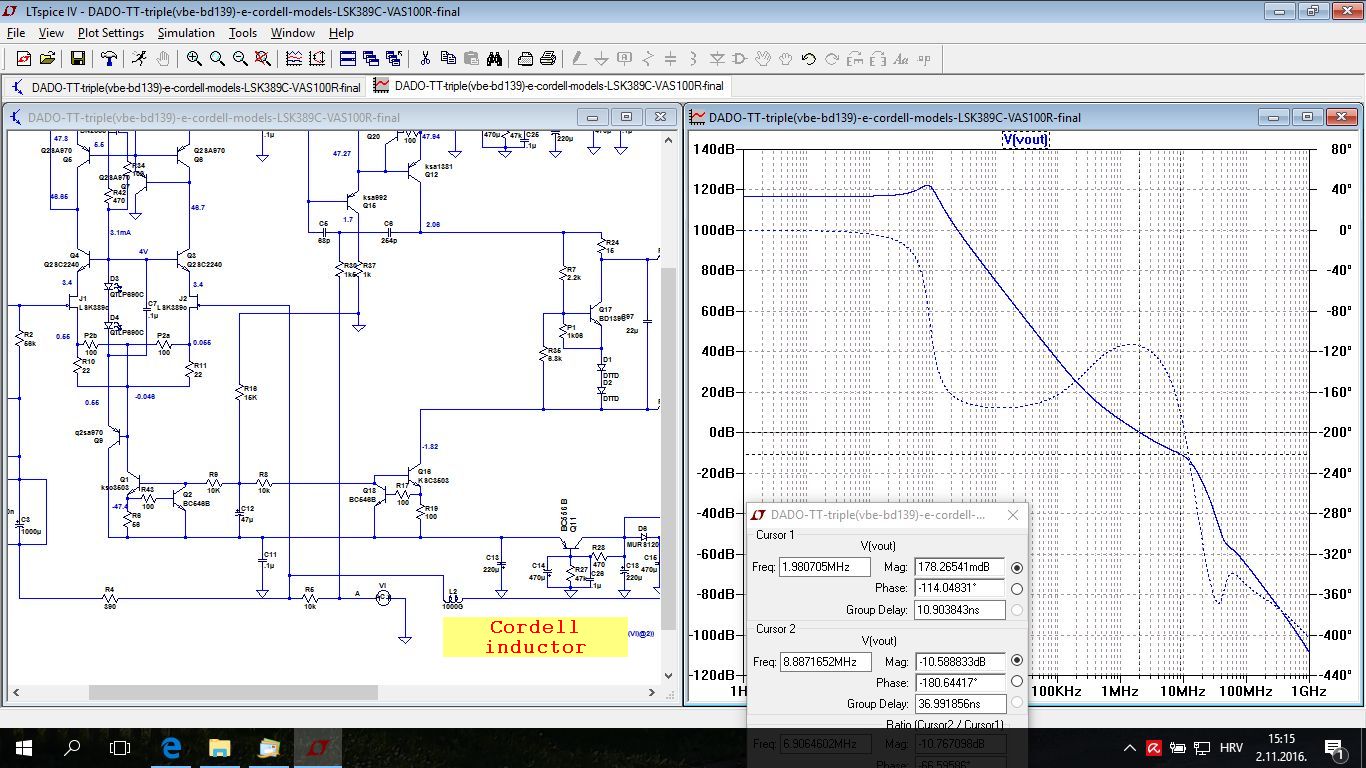
Task: Click the Cursor 2 Freq field
Action: 825,661
